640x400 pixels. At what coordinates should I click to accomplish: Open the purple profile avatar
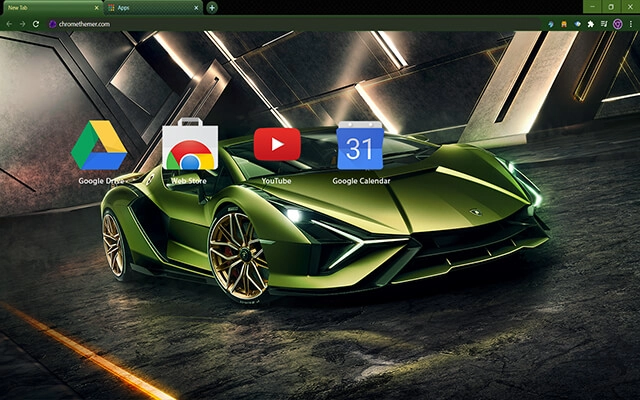click(x=618, y=24)
